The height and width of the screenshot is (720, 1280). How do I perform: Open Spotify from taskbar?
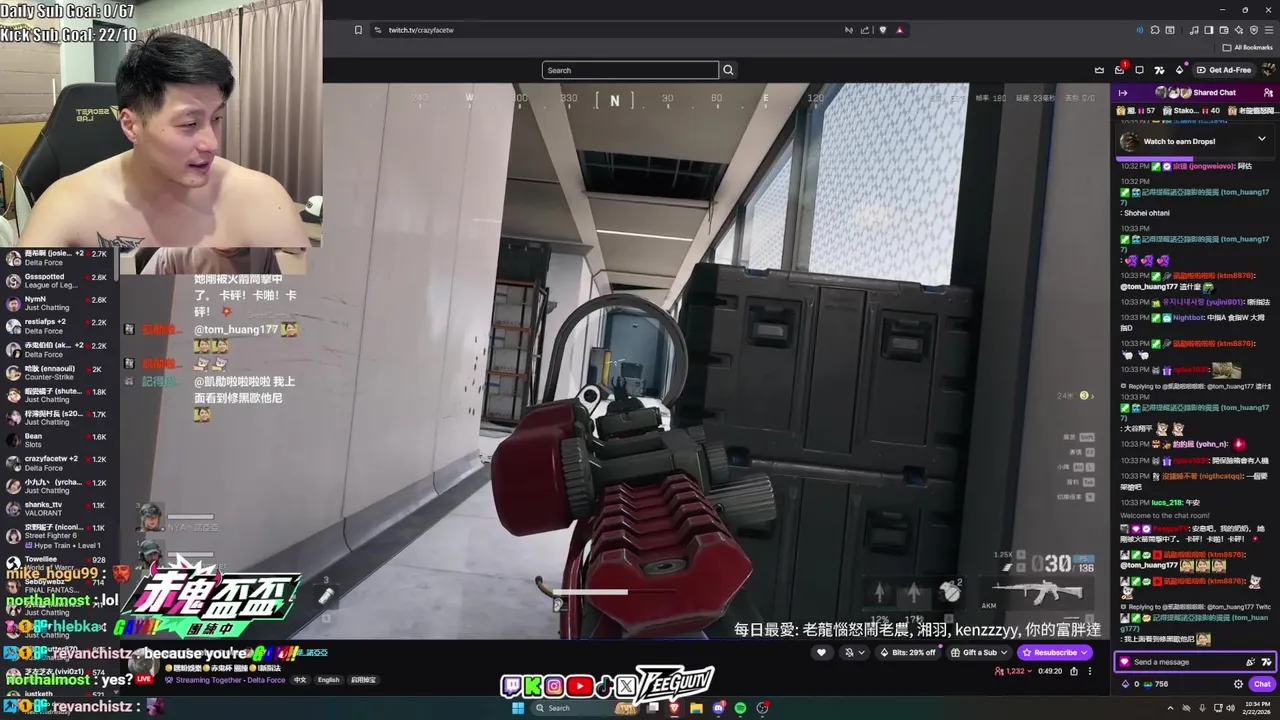coord(740,708)
